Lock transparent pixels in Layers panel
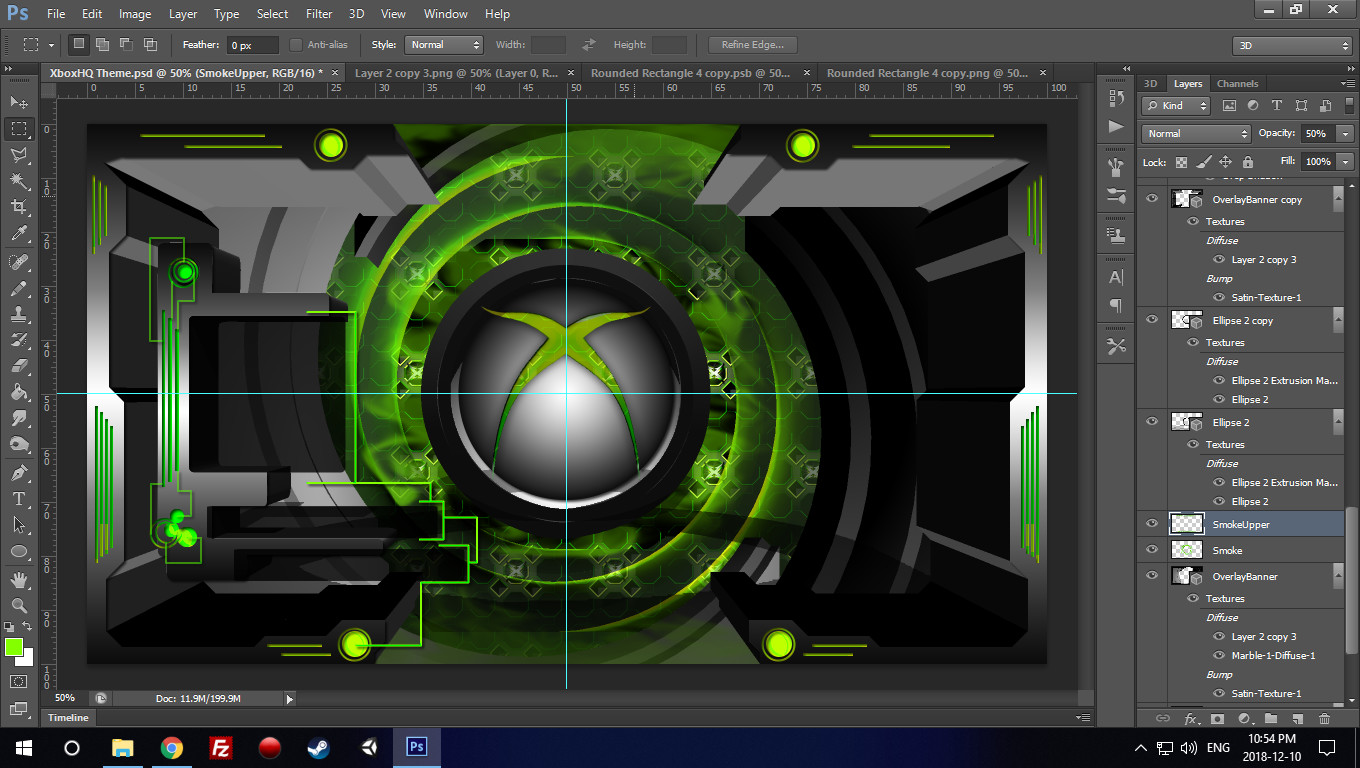The width and height of the screenshot is (1360, 768). coord(1181,162)
